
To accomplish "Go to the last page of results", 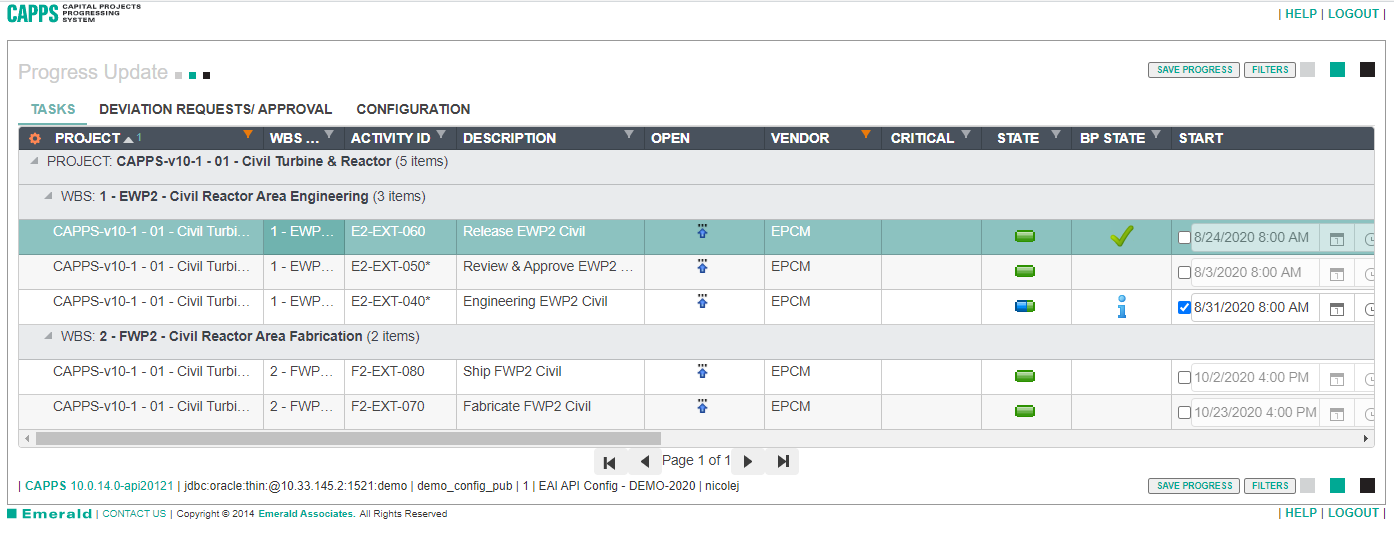I will coord(783,461).
